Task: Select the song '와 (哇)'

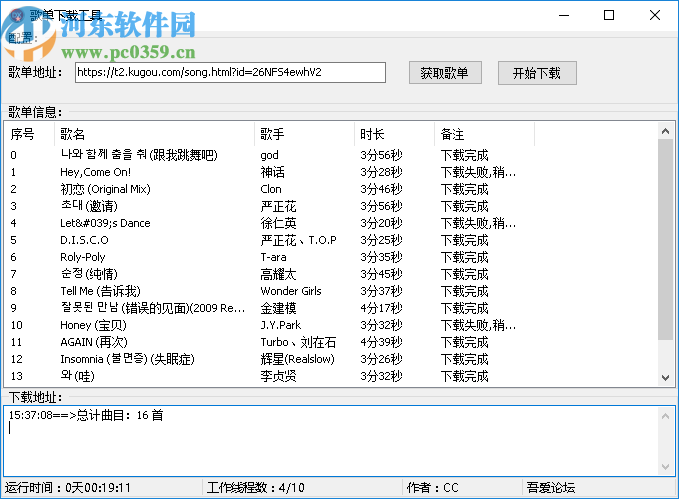Action: 78,376
